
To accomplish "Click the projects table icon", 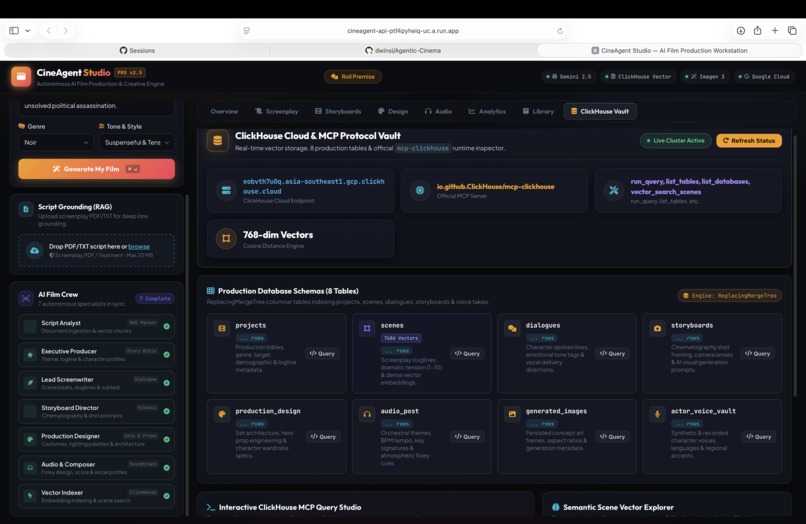I will pos(222,328).
